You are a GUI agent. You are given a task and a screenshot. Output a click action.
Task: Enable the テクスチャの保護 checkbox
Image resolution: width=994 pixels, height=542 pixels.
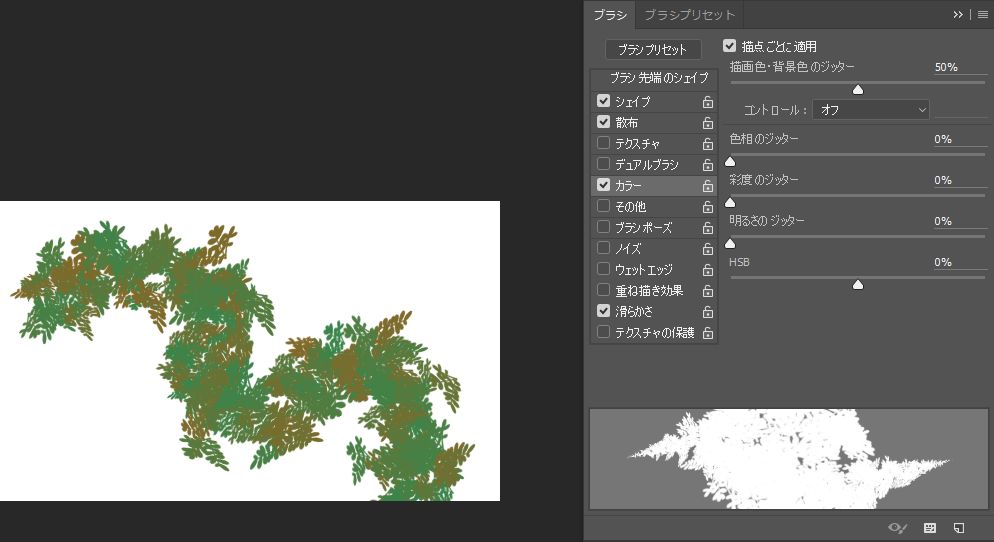click(x=604, y=332)
